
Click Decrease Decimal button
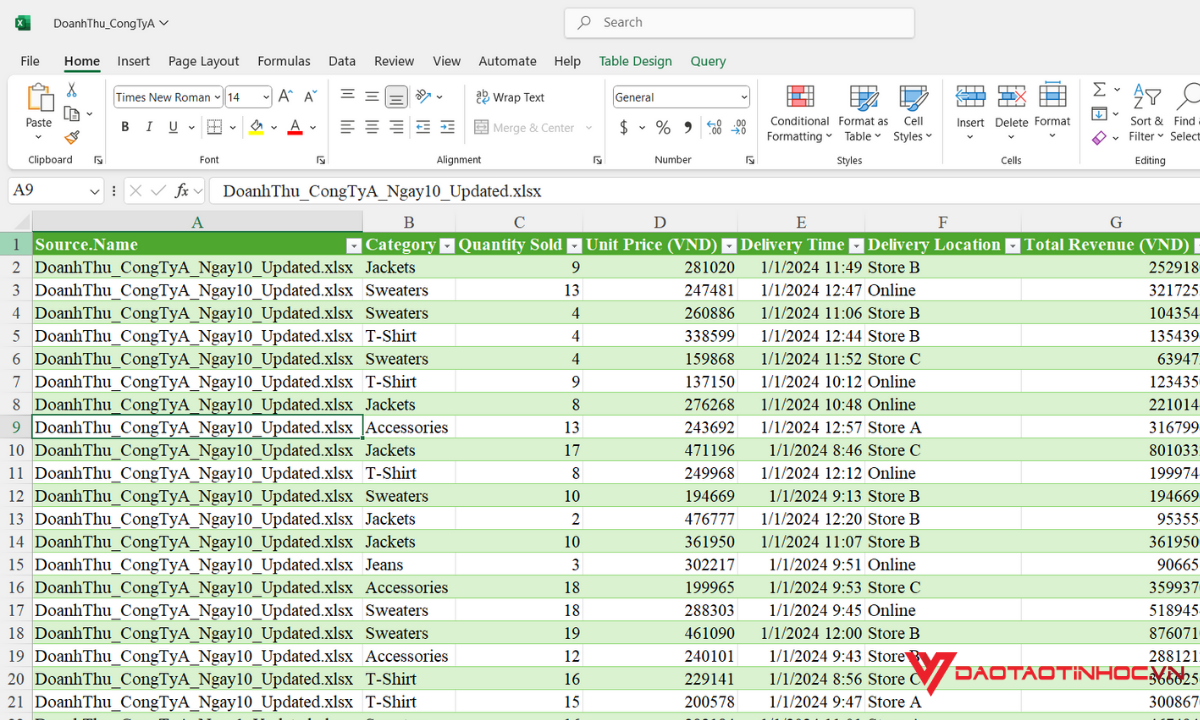pos(738,127)
